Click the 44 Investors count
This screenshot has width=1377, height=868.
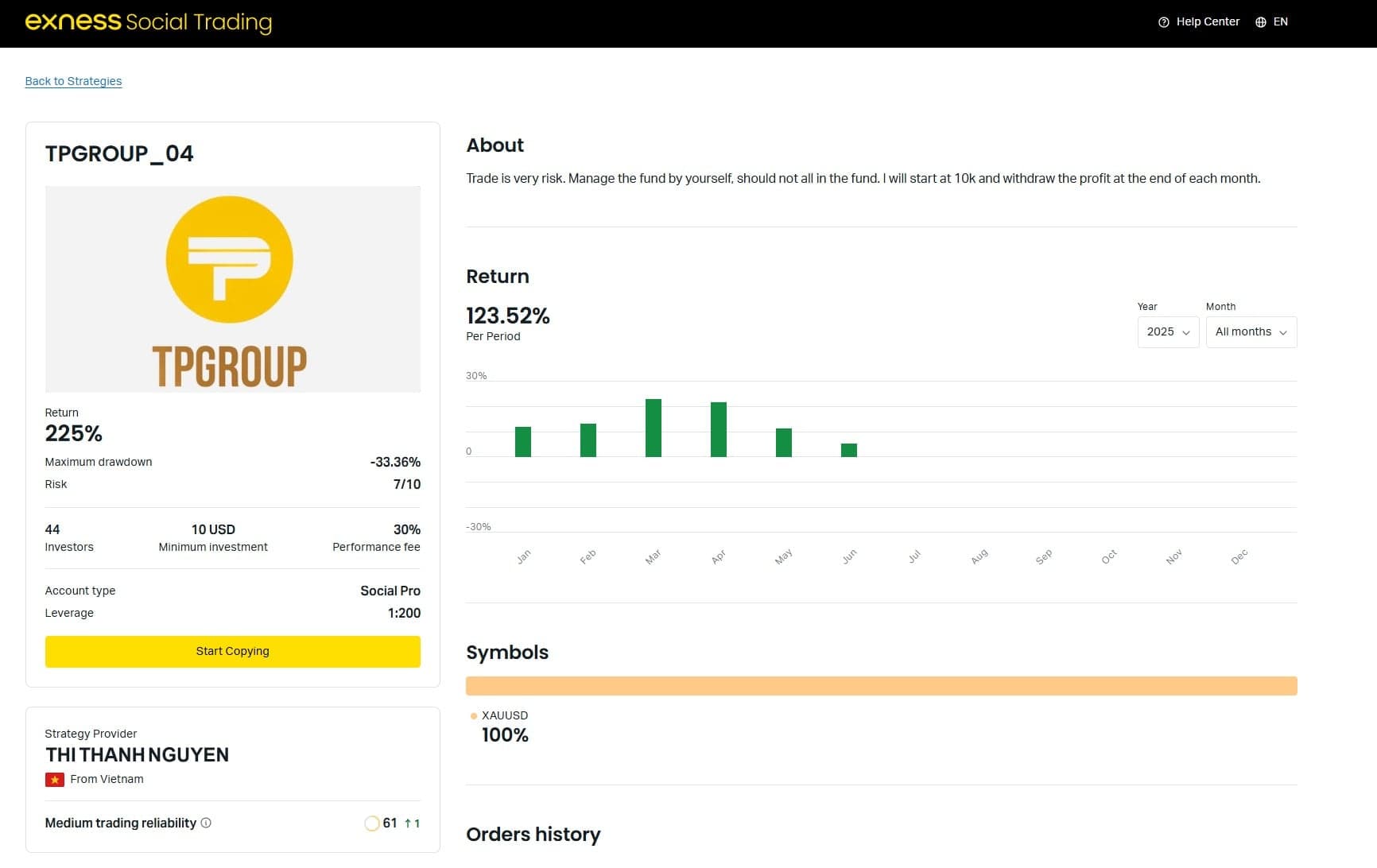[52, 529]
